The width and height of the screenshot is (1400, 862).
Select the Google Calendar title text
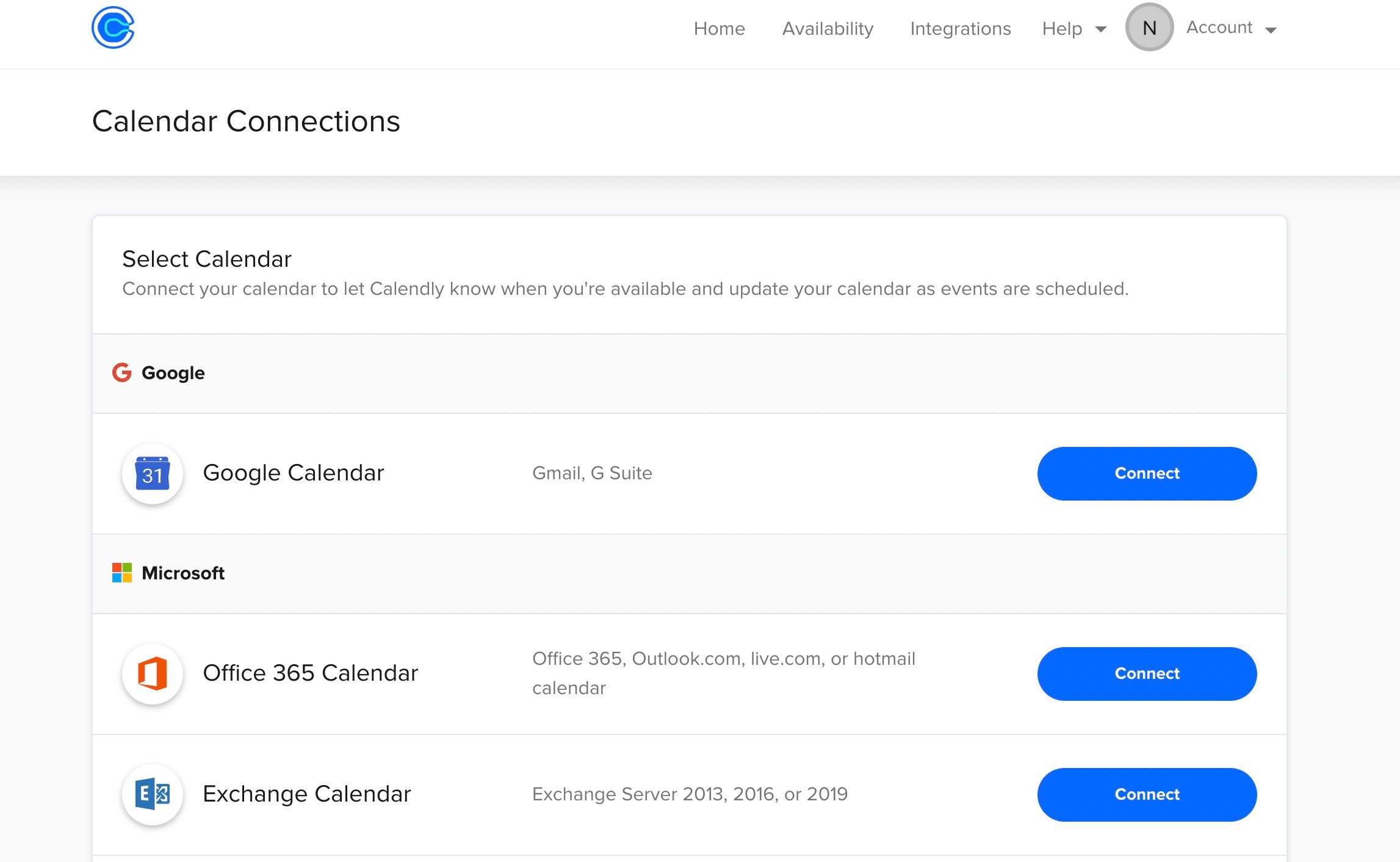pos(294,473)
